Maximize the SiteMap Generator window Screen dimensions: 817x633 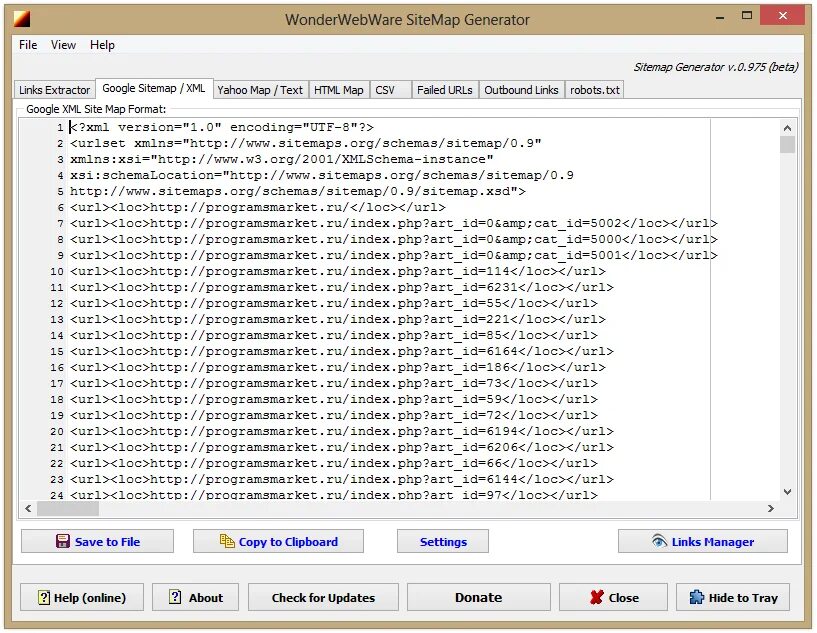point(747,16)
